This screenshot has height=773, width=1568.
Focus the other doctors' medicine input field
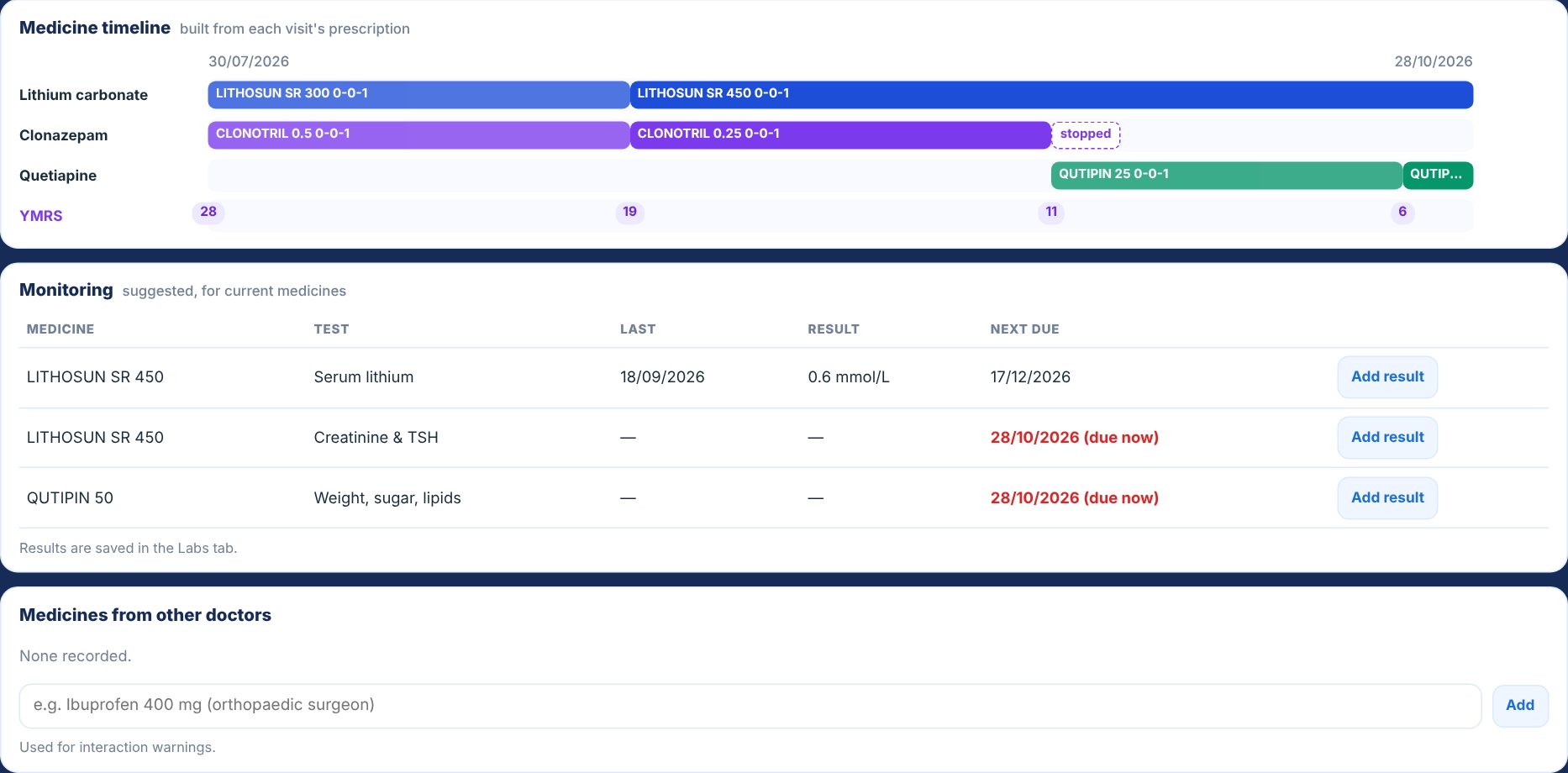click(750, 706)
